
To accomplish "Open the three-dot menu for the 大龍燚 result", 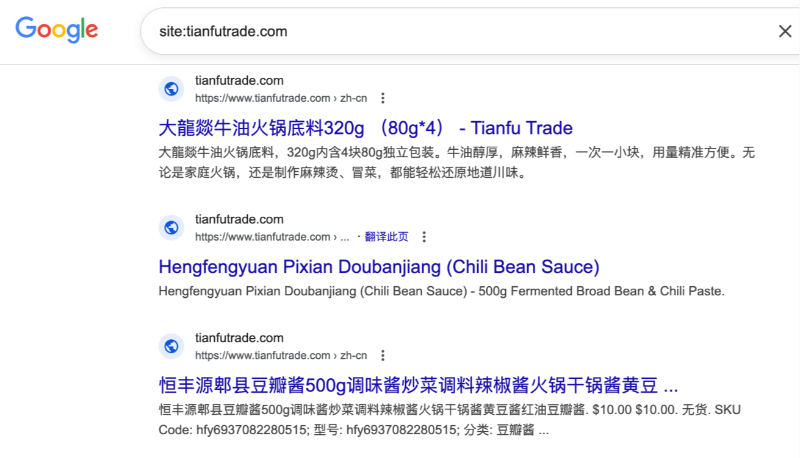I will (x=383, y=98).
